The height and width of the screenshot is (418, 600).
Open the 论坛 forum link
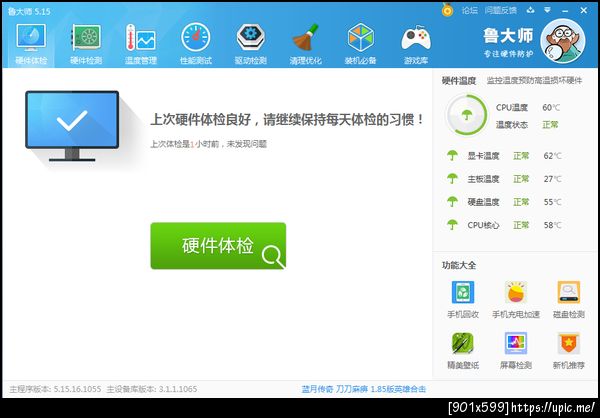coord(470,10)
